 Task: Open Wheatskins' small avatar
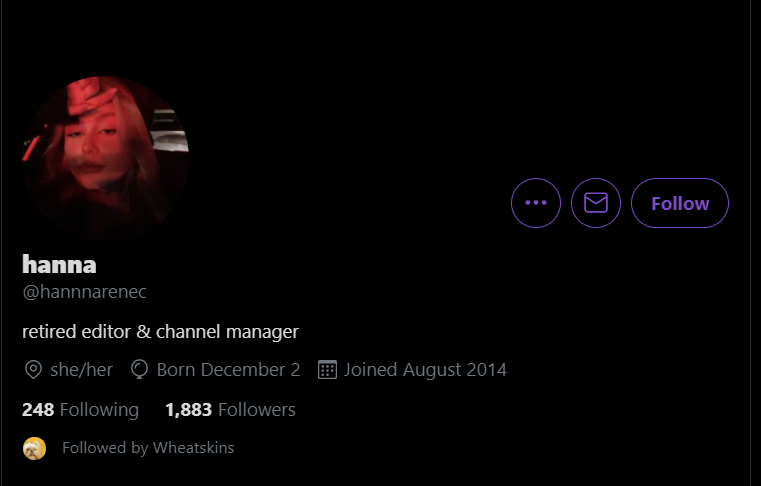(x=34, y=448)
